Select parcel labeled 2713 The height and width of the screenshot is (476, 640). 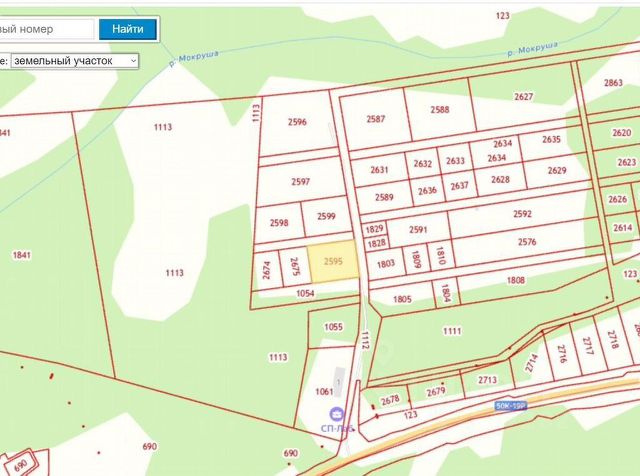(487, 380)
